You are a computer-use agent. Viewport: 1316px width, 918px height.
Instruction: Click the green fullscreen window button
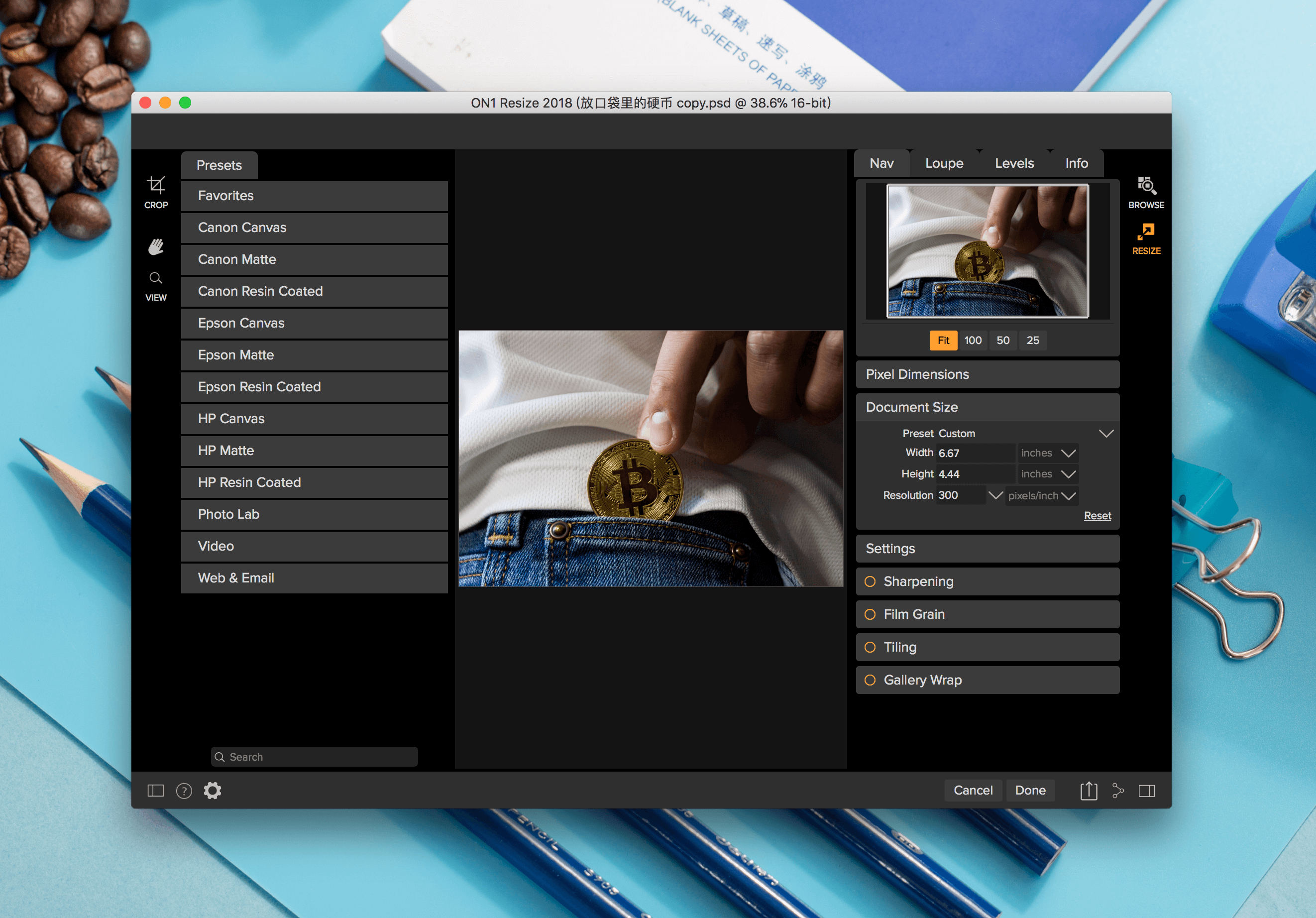coord(185,103)
